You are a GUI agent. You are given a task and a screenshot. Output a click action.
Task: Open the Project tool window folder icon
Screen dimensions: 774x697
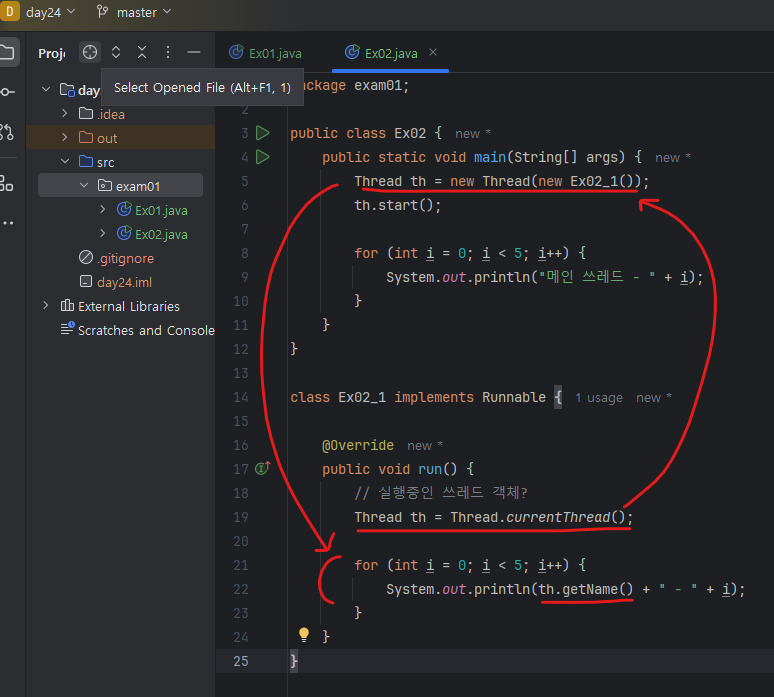(x=7, y=52)
